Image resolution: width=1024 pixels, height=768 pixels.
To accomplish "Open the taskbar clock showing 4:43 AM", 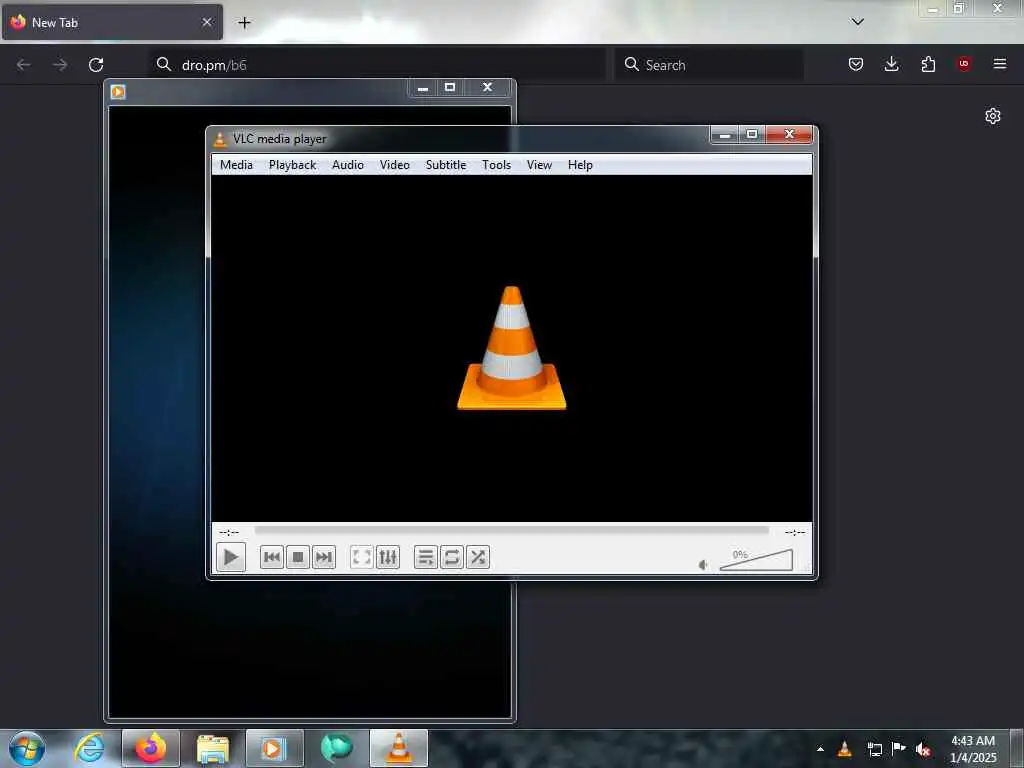I will (x=973, y=749).
